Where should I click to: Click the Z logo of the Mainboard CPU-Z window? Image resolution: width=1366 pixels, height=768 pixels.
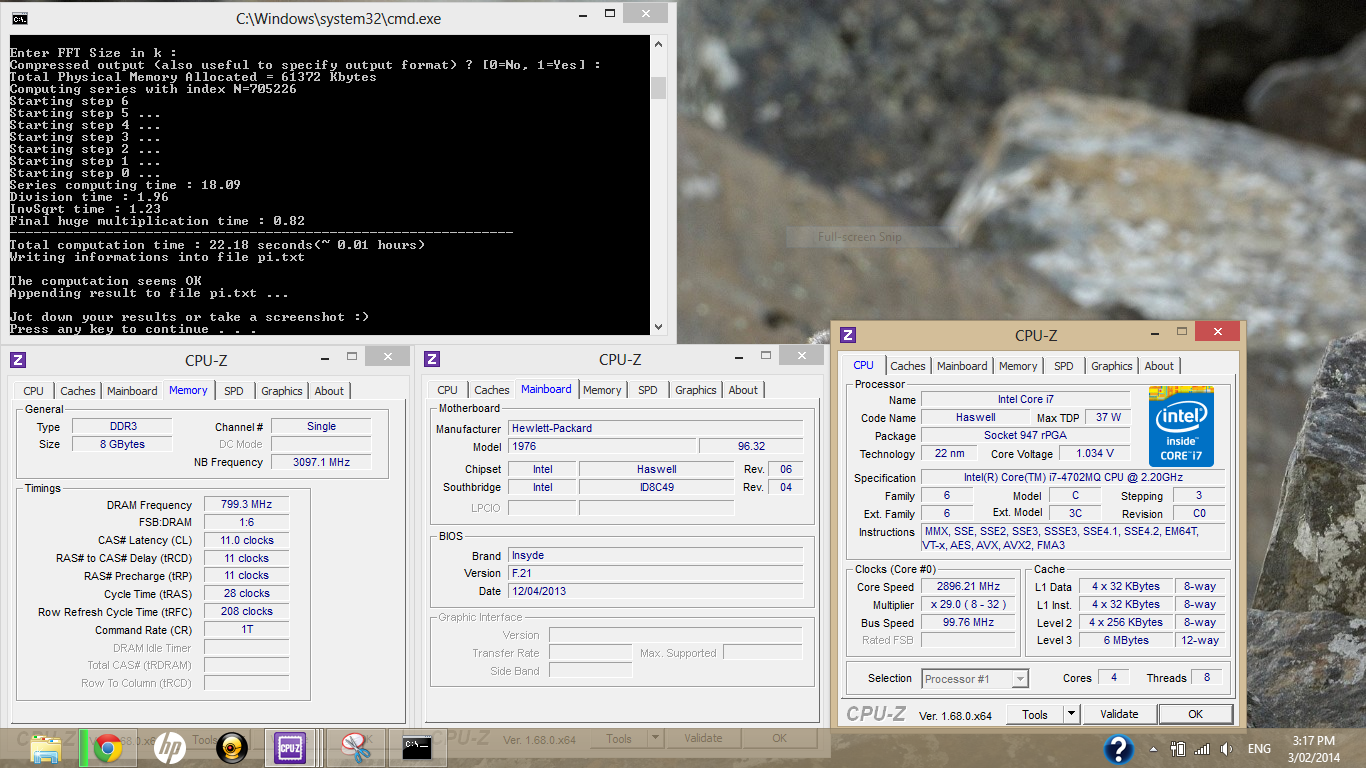pyautogui.click(x=432, y=359)
